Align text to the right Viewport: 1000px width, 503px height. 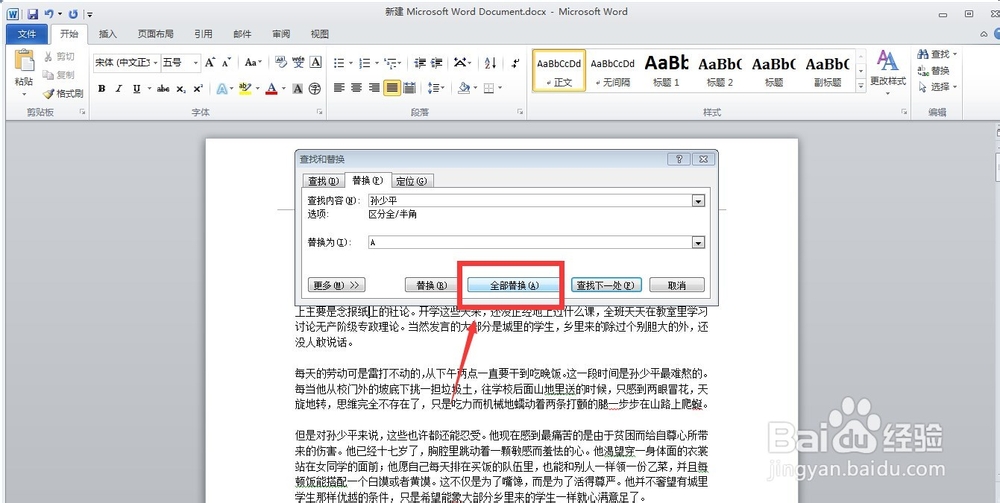tap(374, 88)
